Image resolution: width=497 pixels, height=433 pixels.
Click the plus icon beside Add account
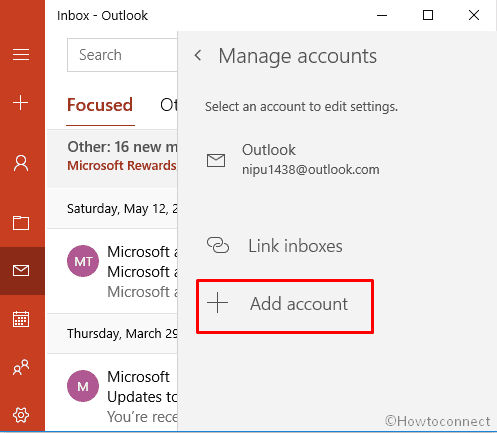click(x=217, y=303)
